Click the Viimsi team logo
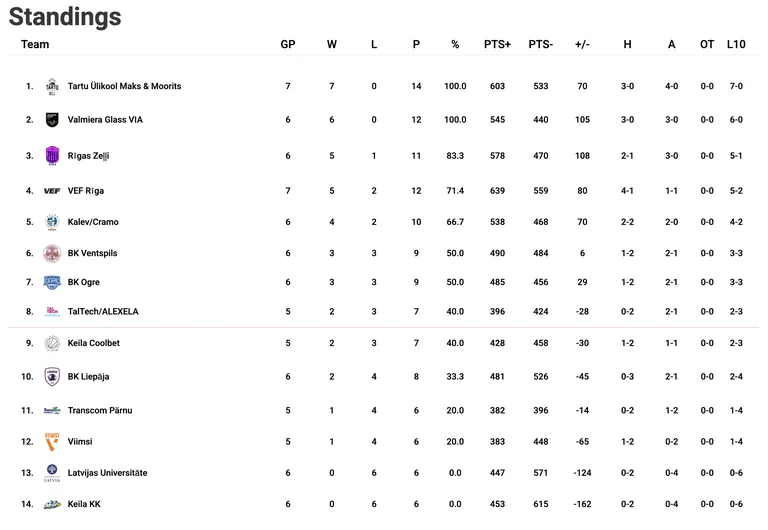The width and height of the screenshot is (768, 530). point(52,442)
